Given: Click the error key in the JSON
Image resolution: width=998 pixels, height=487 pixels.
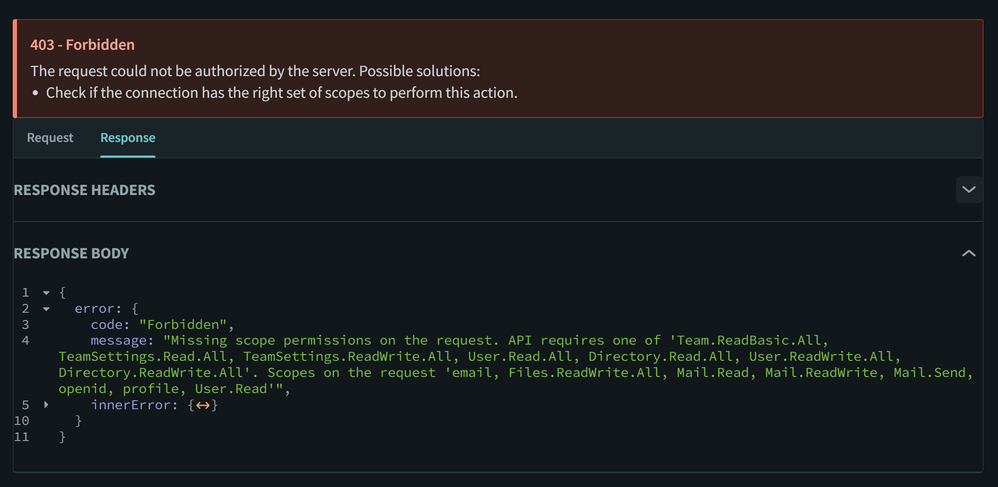Looking at the screenshot, I should pyautogui.click(x=95, y=309).
